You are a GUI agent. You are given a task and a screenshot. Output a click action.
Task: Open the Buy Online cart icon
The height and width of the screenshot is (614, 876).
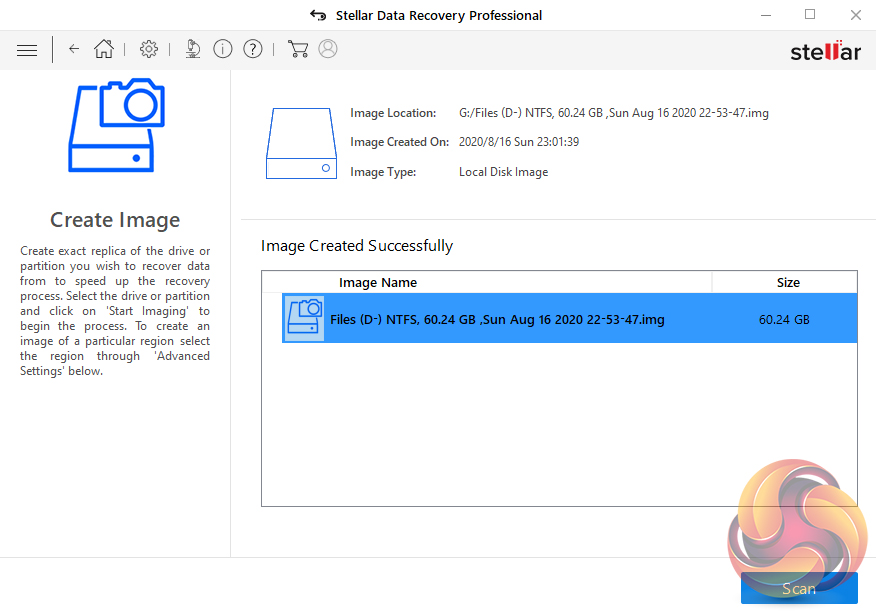[298, 49]
